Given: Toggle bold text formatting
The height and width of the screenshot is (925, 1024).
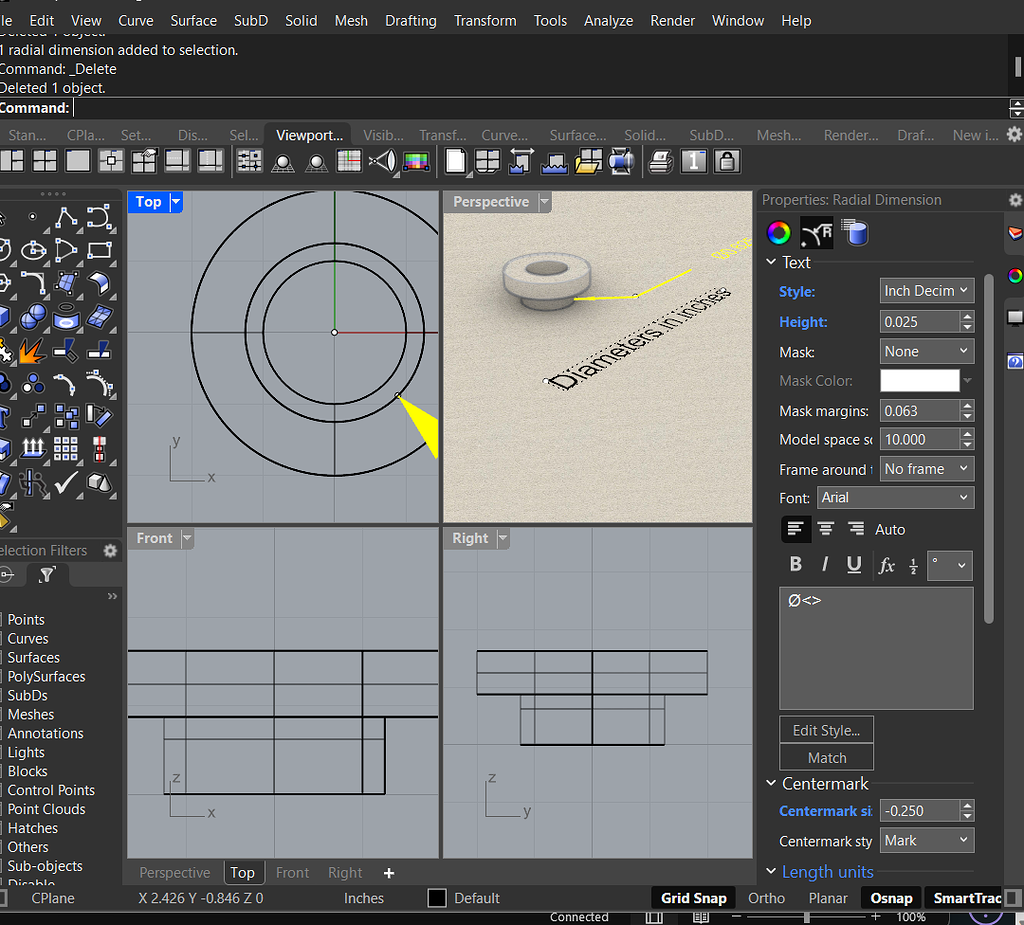Looking at the screenshot, I should click(x=796, y=565).
